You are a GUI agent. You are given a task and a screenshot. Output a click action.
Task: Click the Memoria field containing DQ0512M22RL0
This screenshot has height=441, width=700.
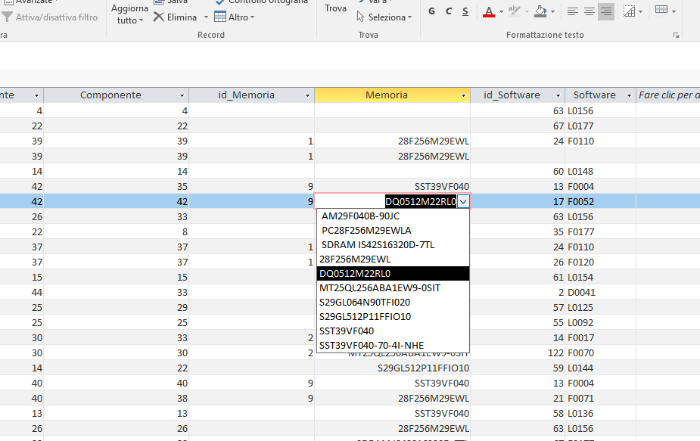click(387, 202)
